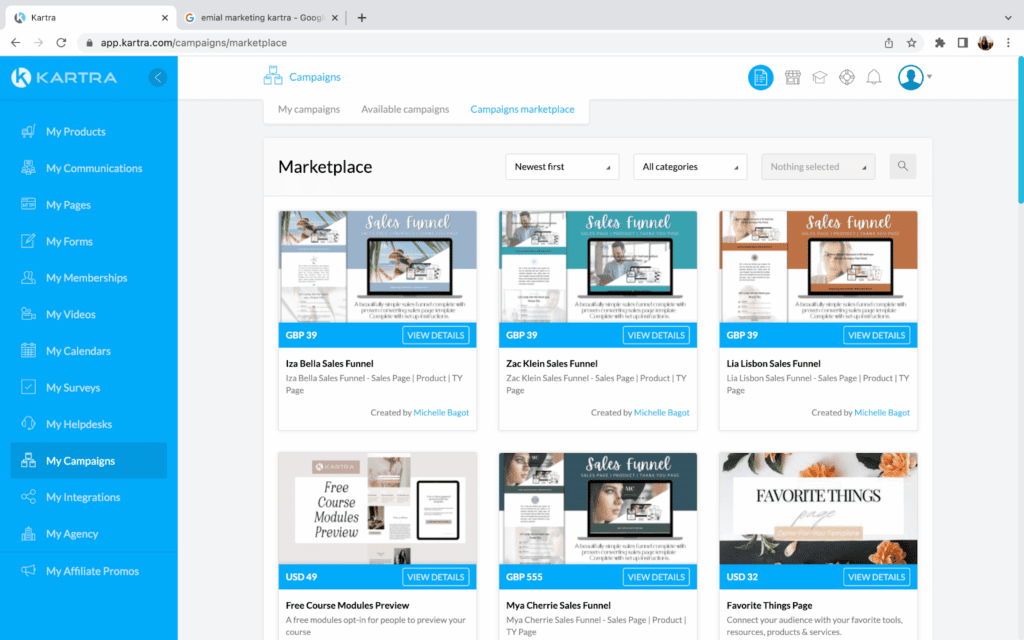Open the Newest first sort dropdown
Viewport: 1024px width, 640px height.
(x=562, y=167)
